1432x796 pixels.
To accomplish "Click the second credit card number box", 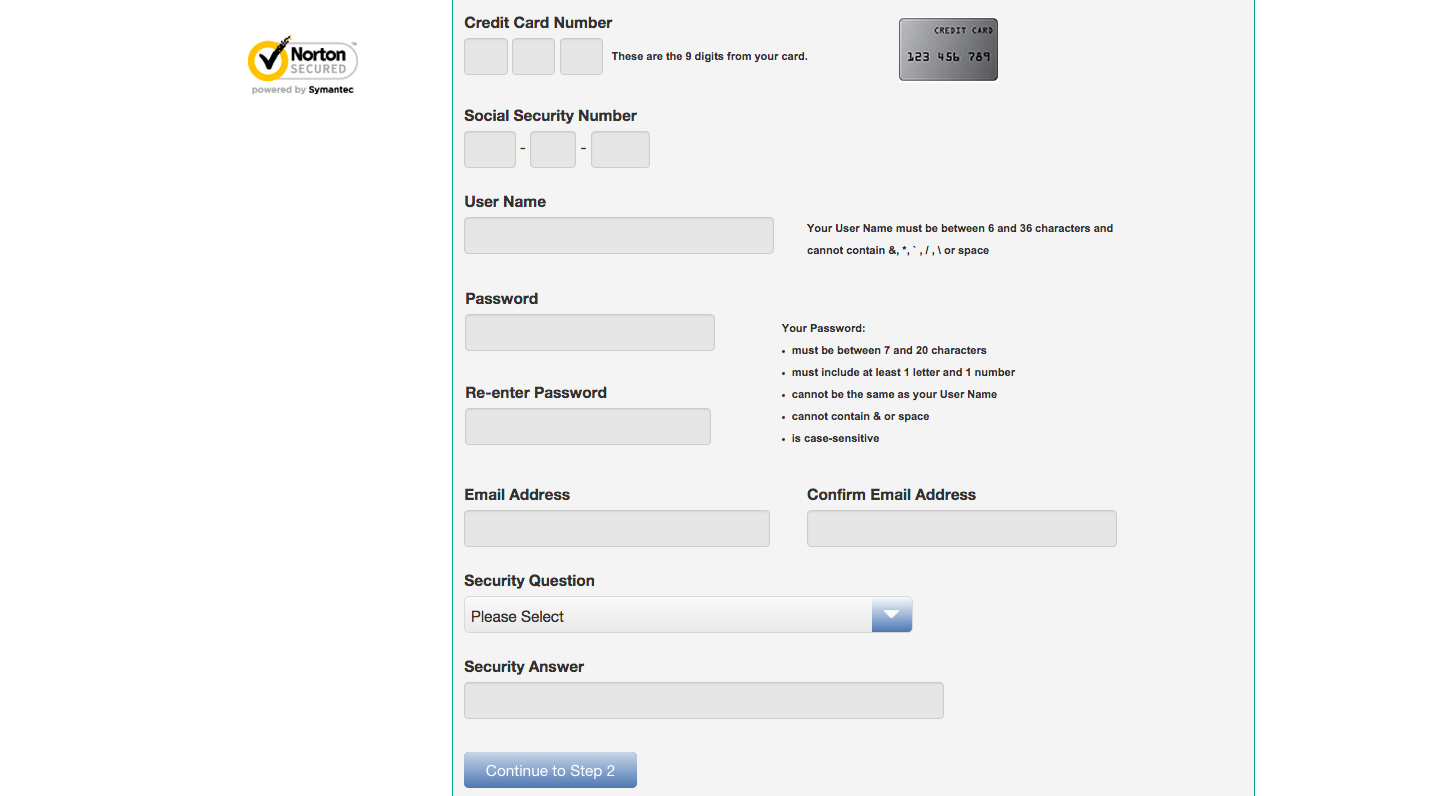I will [x=533, y=56].
